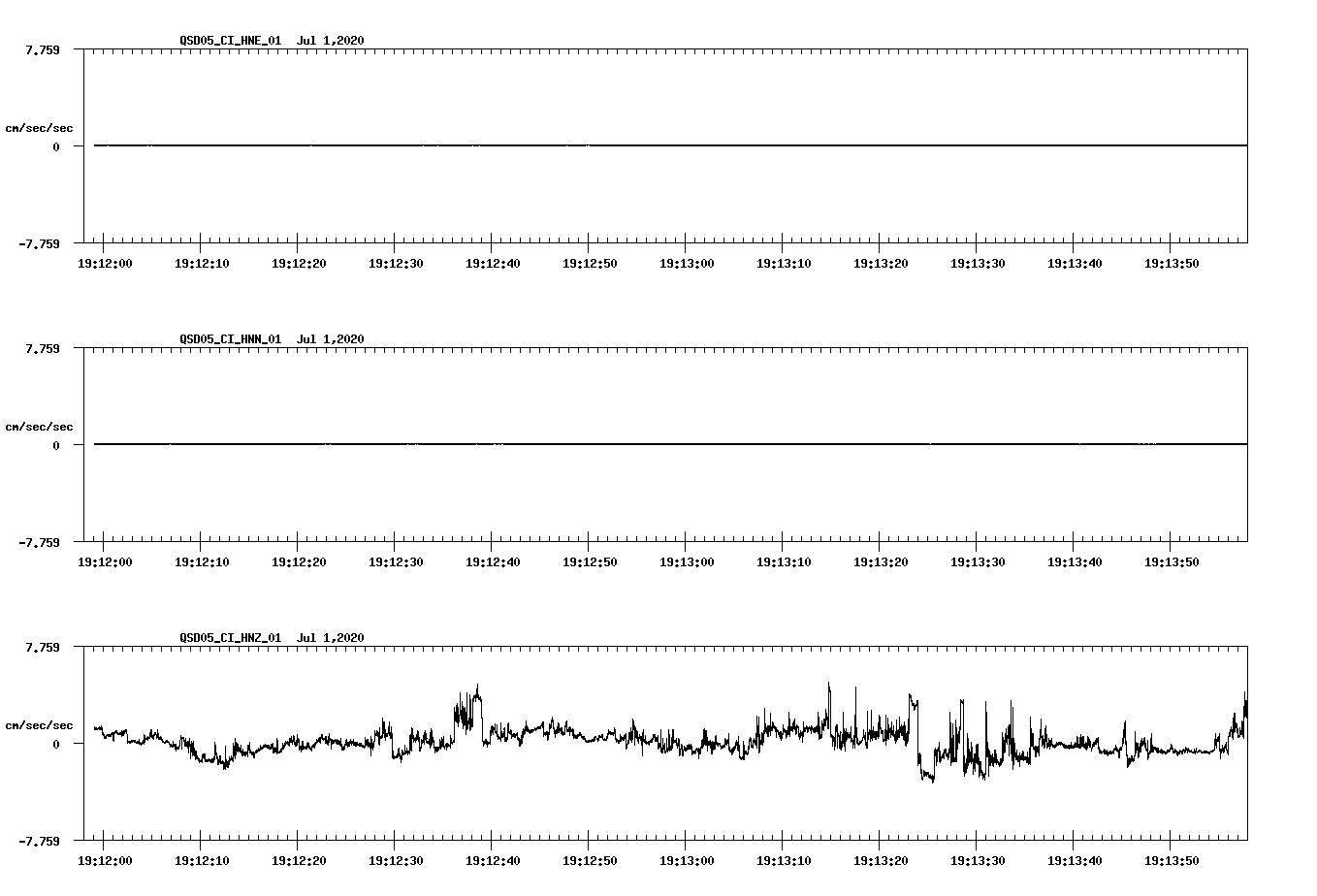This screenshot has width=1317, height=896.
Task: Click the cm/sec/sec unit label of HNE plot
Action: point(39,128)
